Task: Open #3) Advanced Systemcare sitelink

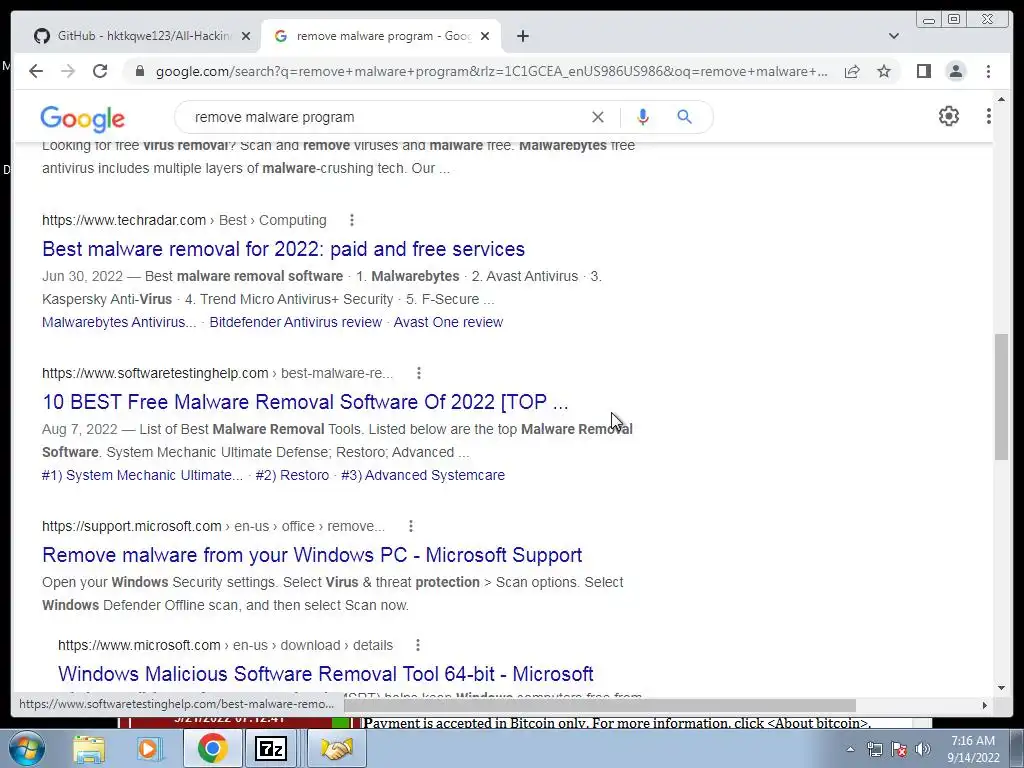Action: pos(423,475)
